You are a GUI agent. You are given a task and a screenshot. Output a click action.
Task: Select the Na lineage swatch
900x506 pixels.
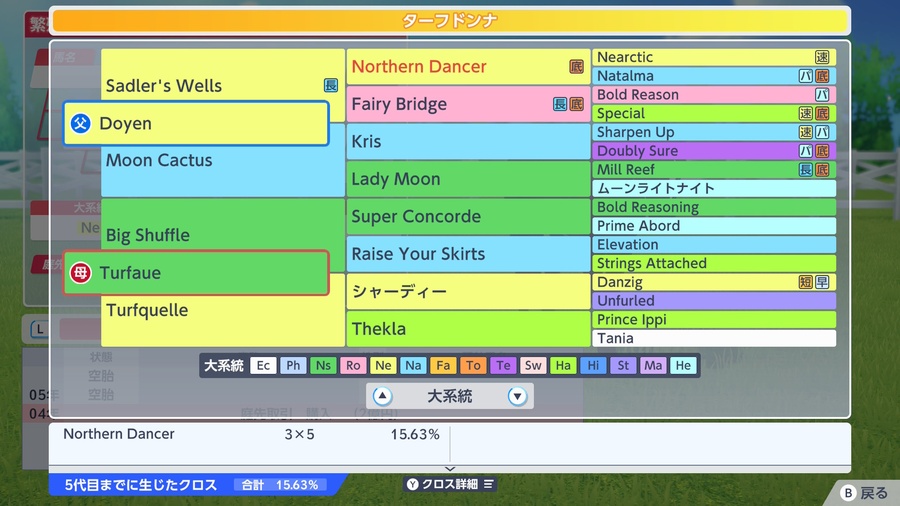pyautogui.click(x=413, y=365)
